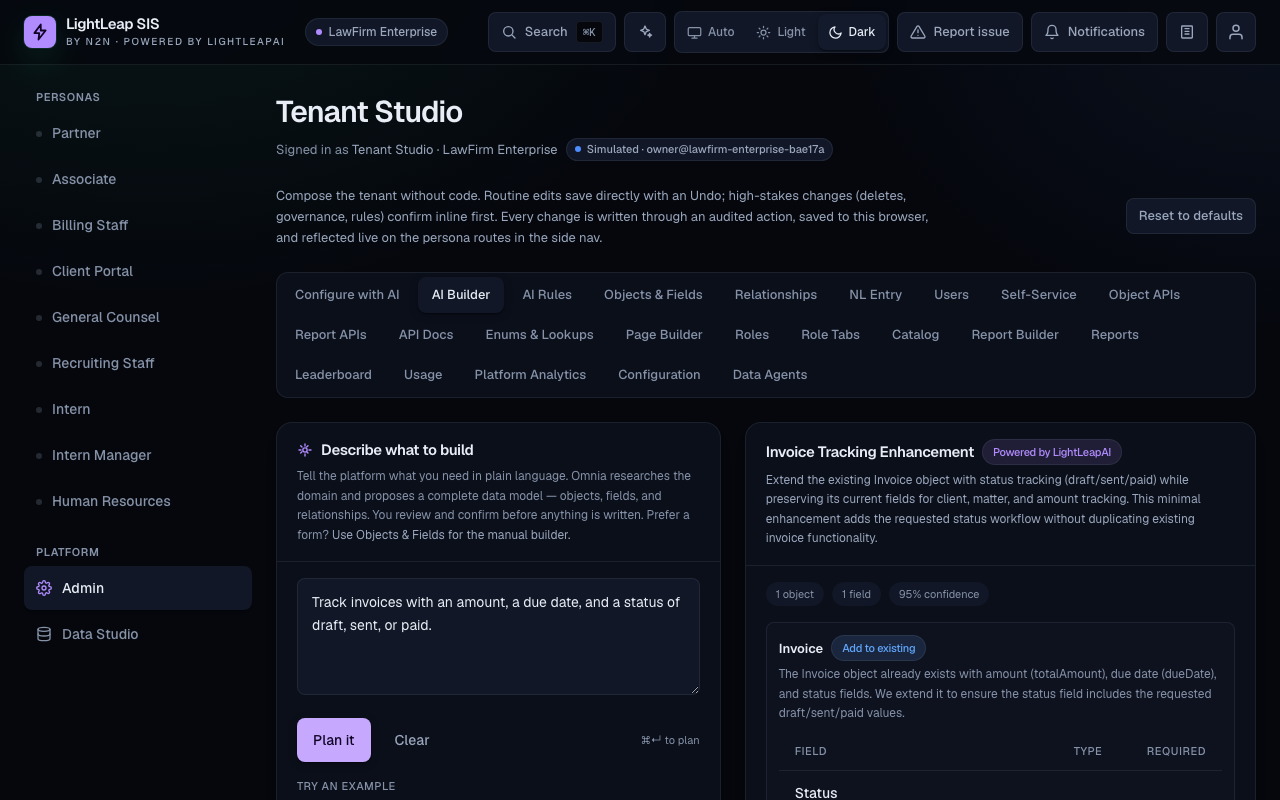Switch to the Roles tab
1280x800 pixels.
click(752, 335)
